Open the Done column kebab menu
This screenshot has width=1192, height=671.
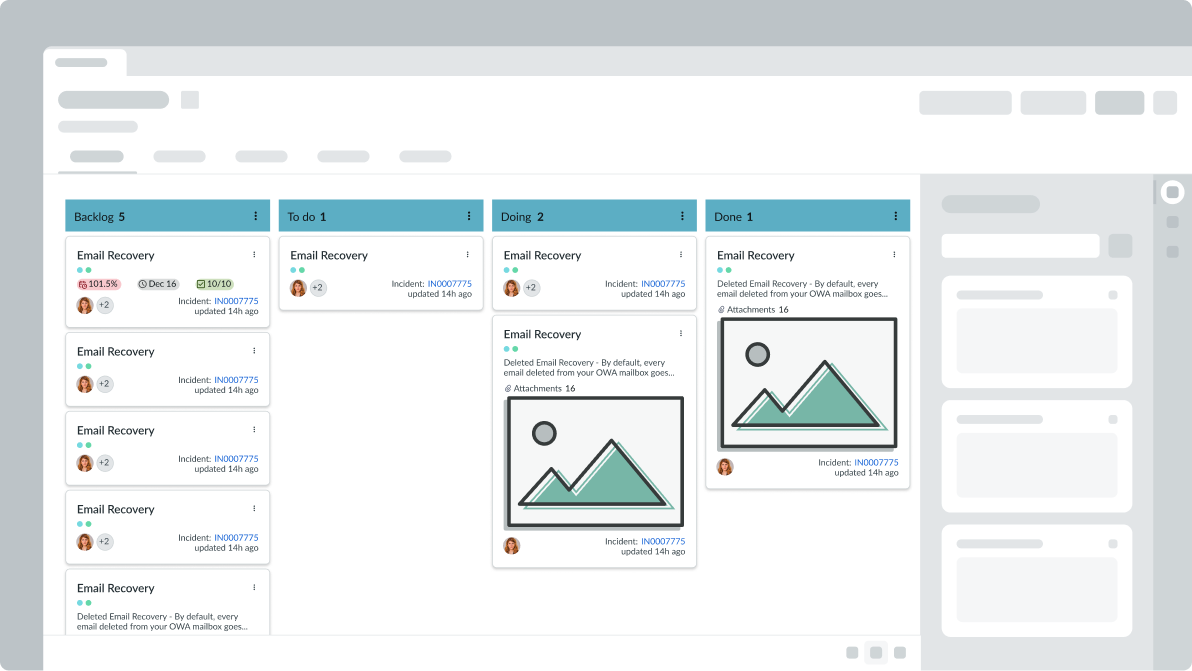pos(895,216)
